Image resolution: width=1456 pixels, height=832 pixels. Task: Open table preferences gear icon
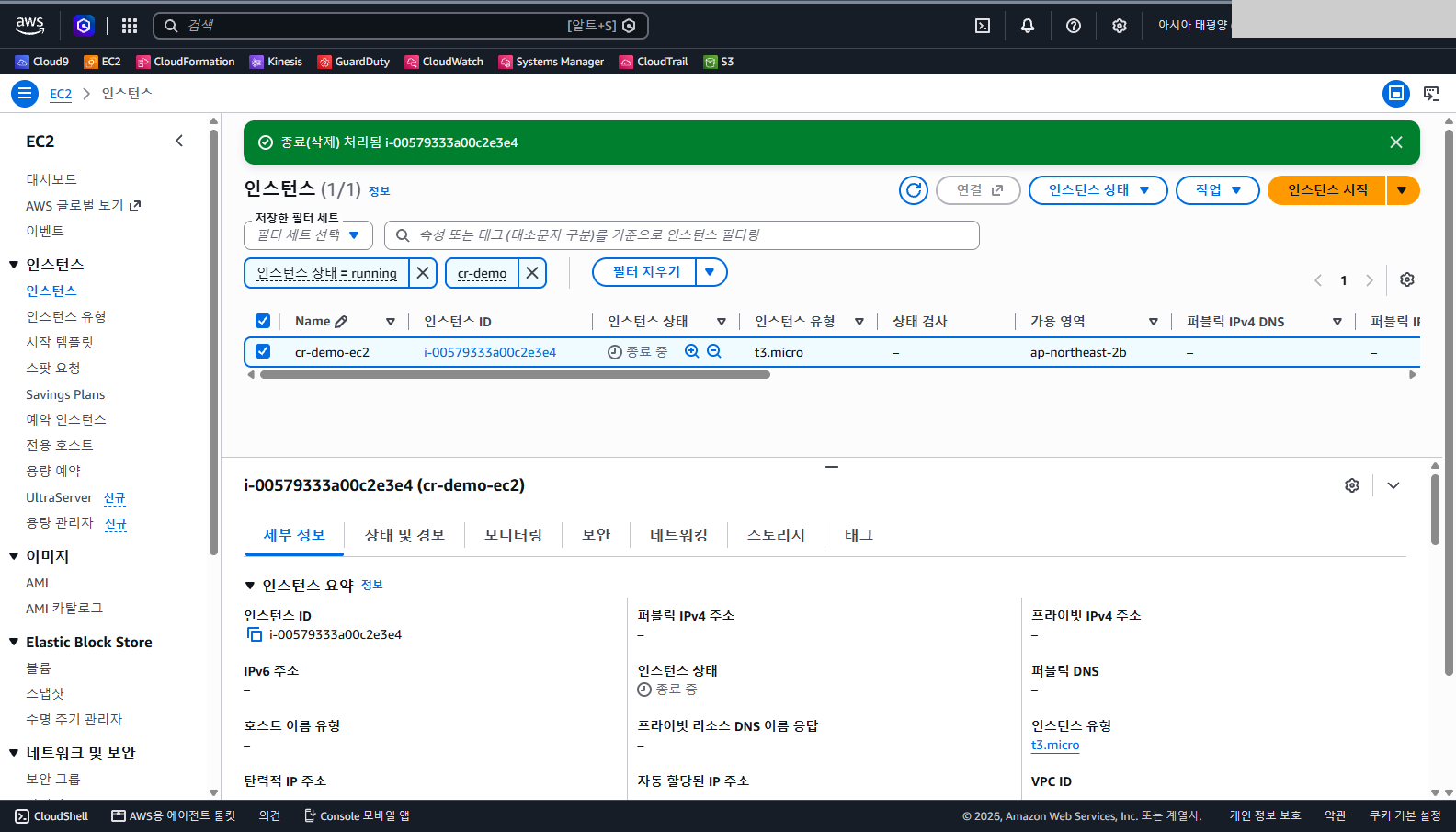coord(1407,279)
